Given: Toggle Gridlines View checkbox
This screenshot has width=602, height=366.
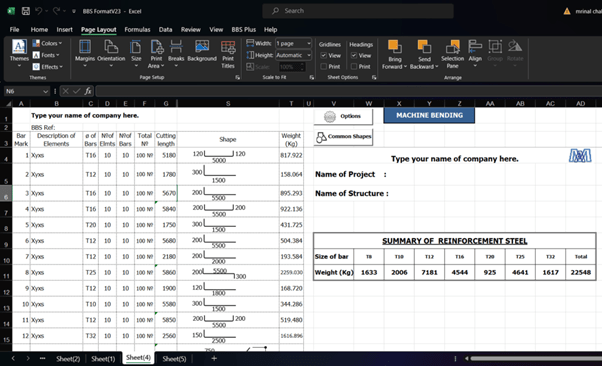Looking at the screenshot, I should (324, 55).
